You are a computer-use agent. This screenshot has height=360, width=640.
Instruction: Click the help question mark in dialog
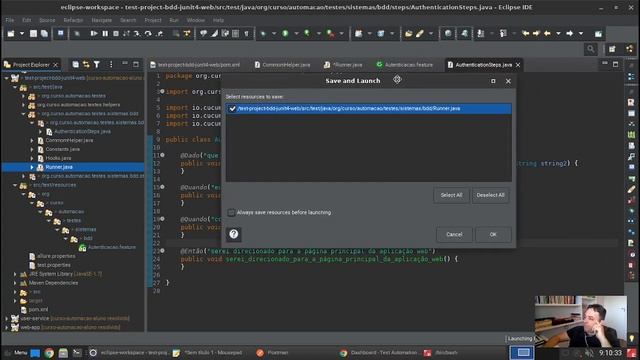(x=233, y=234)
